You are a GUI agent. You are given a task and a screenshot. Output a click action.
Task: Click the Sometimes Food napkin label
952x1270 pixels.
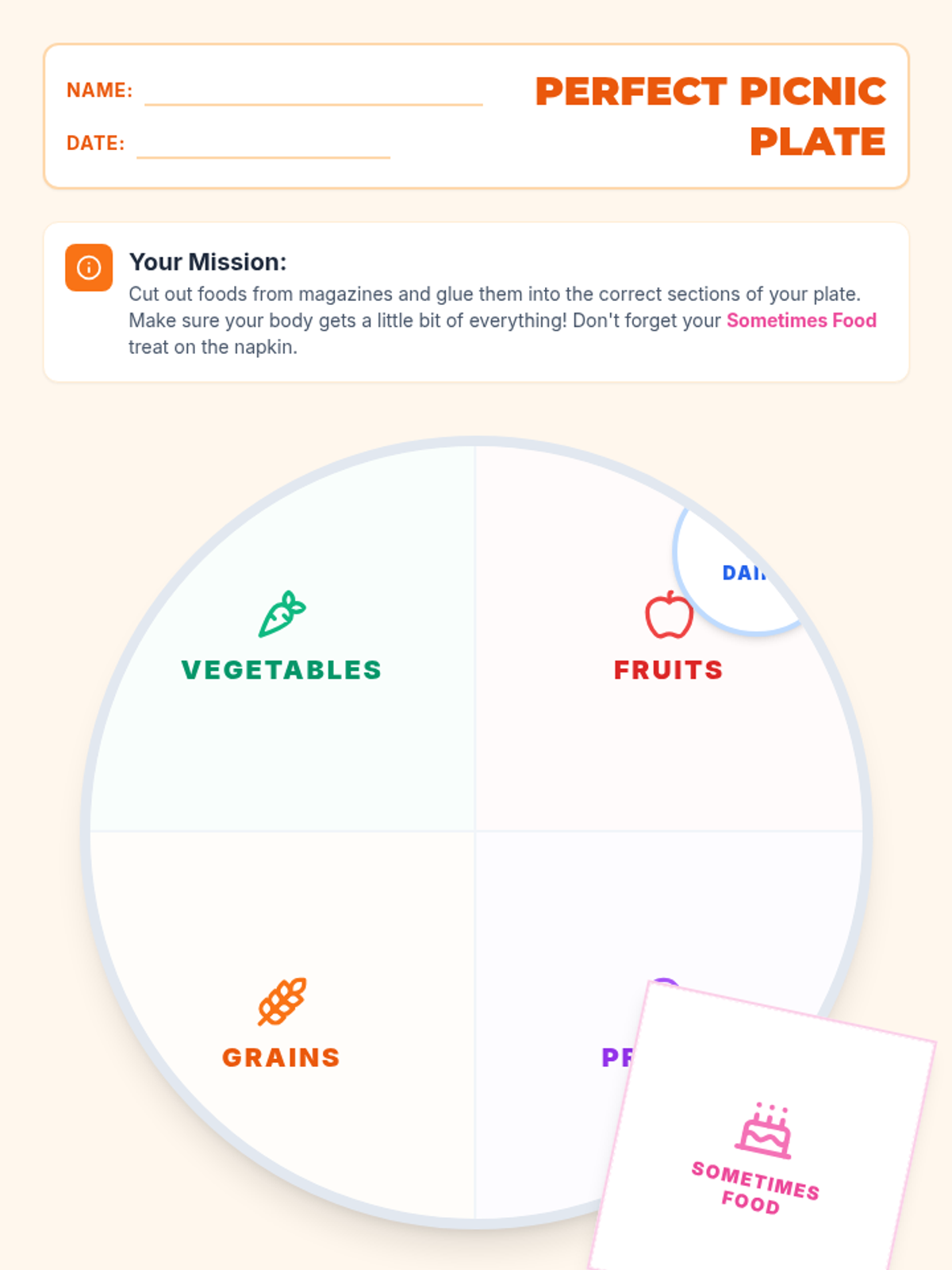click(754, 1188)
